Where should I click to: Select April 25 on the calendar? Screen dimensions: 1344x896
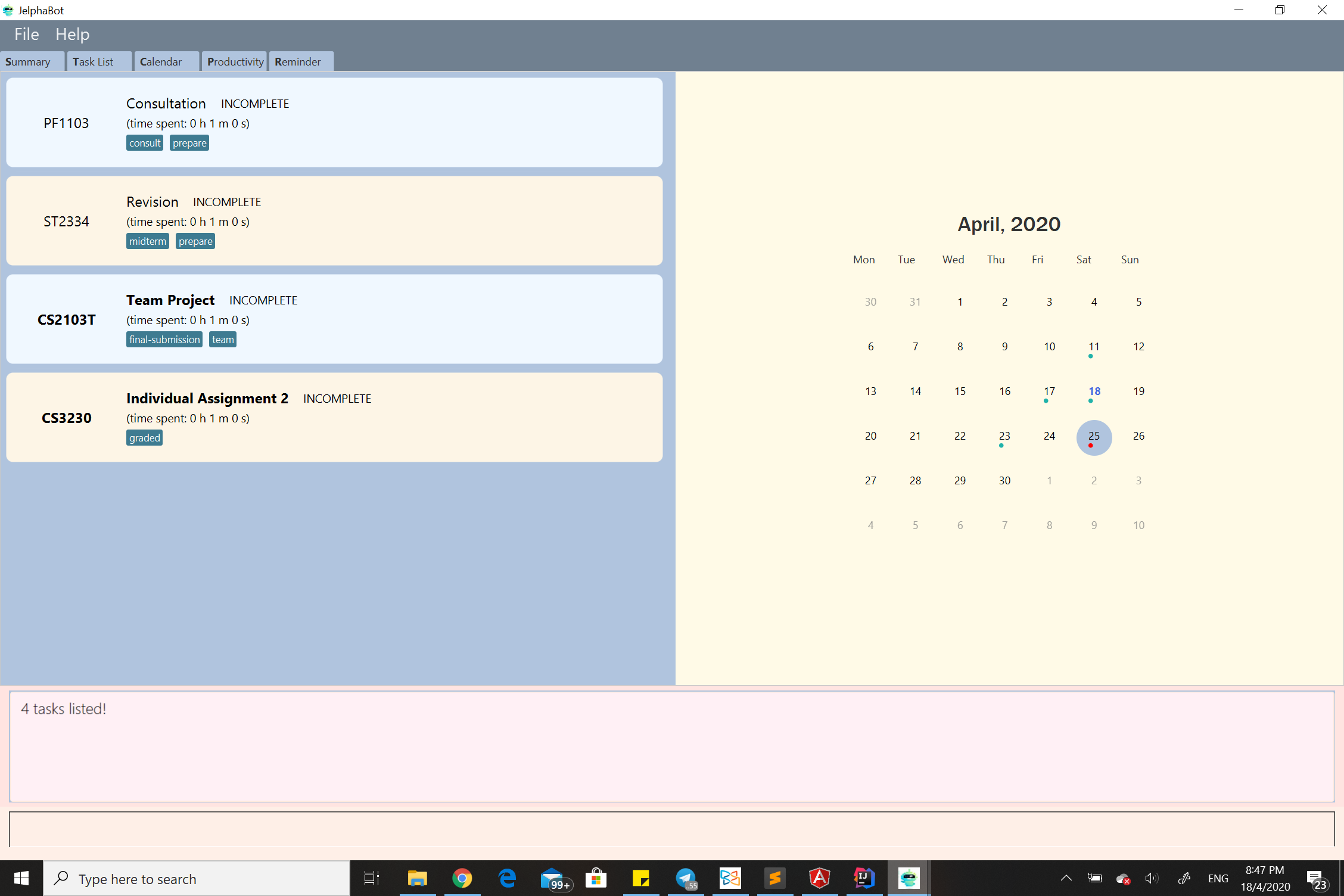(x=1094, y=437)
